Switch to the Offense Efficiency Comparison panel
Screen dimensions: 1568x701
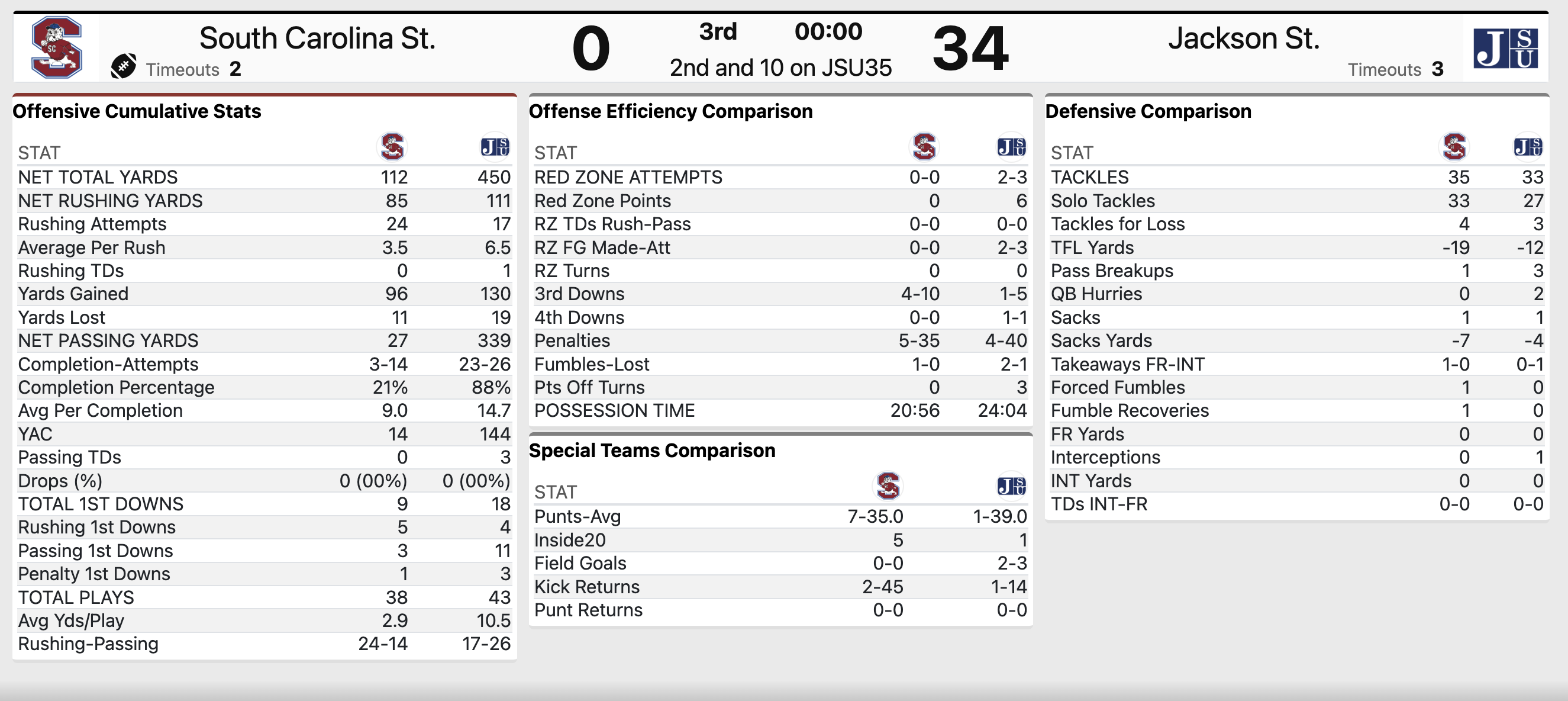click(x=672, y=111)
